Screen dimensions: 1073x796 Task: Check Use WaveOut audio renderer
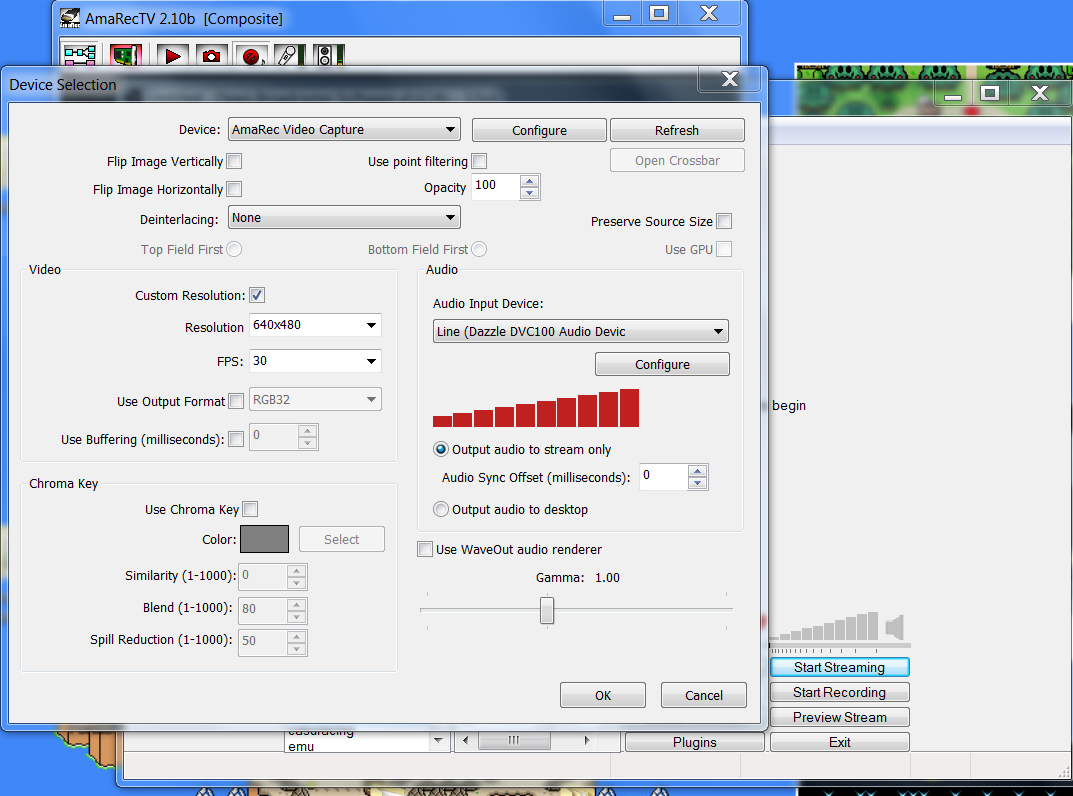coord(425,549)
